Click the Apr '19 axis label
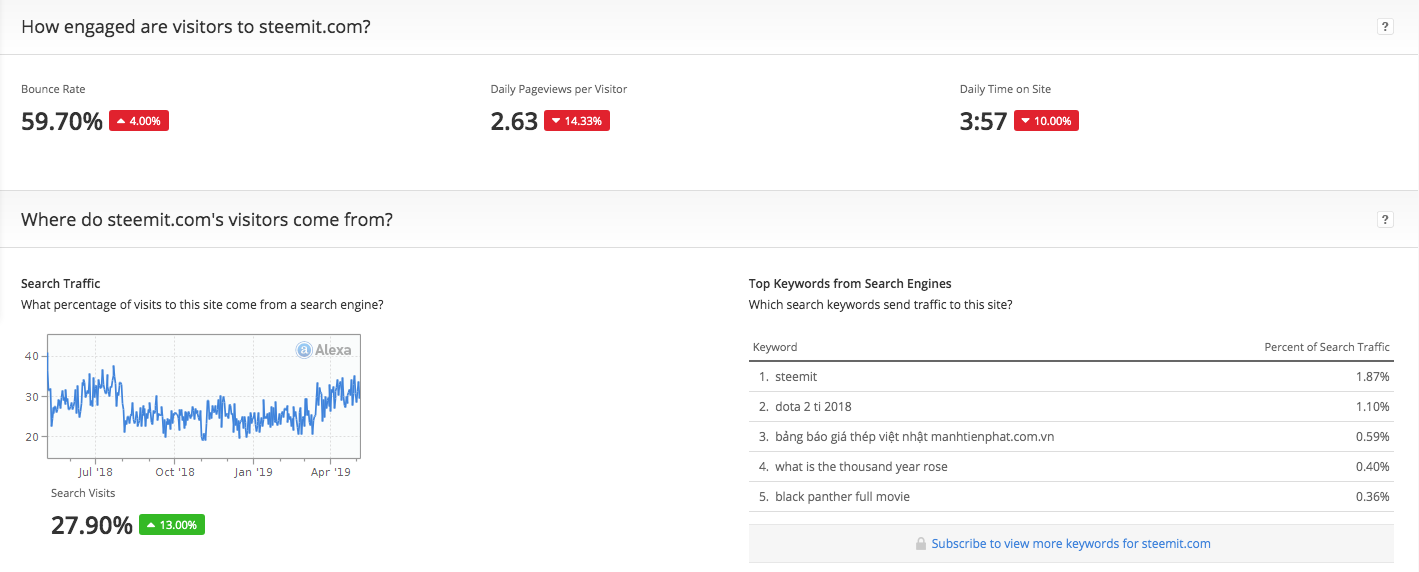Image resolution: width=1419 pixels, height=572 pixels. click(330, 472)
